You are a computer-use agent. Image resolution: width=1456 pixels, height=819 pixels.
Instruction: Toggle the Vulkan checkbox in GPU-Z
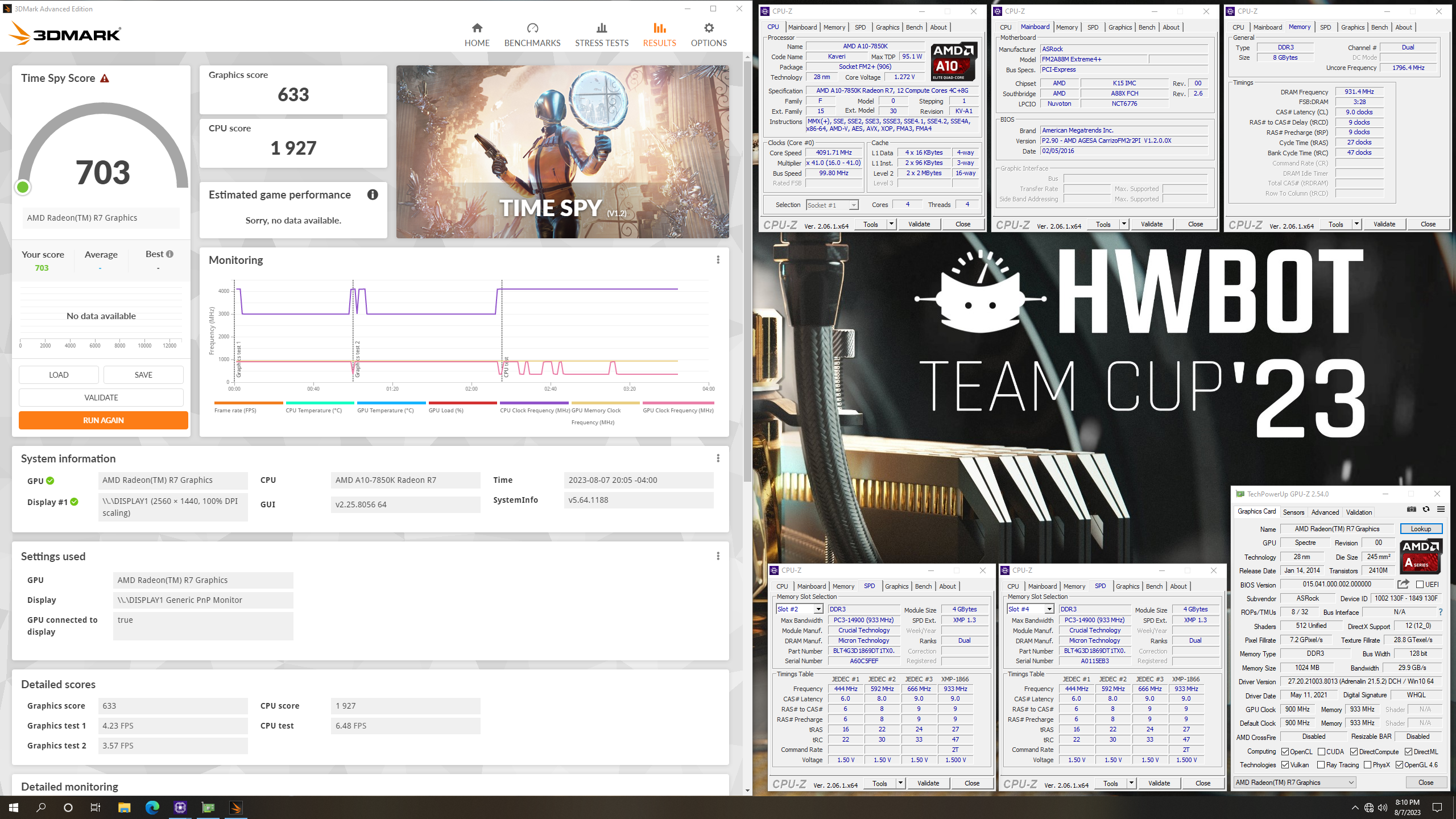click(x=1285, y=764)
